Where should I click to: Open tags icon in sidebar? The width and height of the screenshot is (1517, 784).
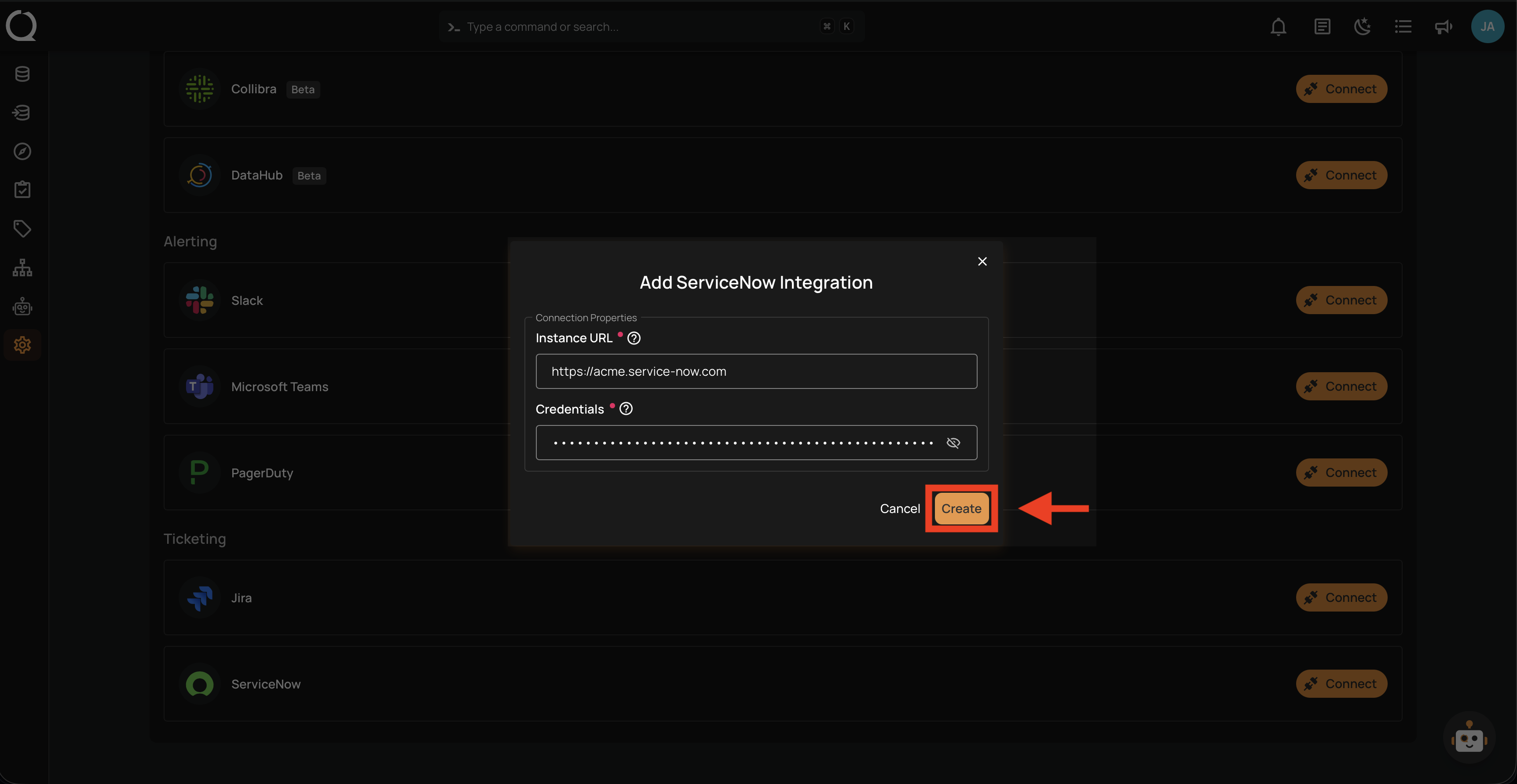pos(22,228)
